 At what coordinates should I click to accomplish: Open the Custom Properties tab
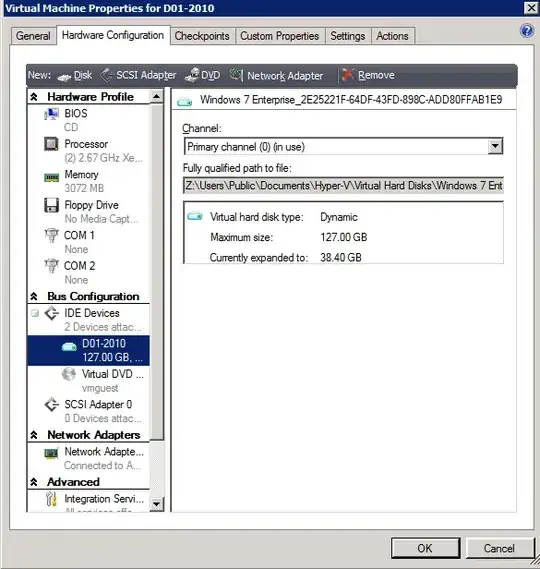[x=279, y=36]
